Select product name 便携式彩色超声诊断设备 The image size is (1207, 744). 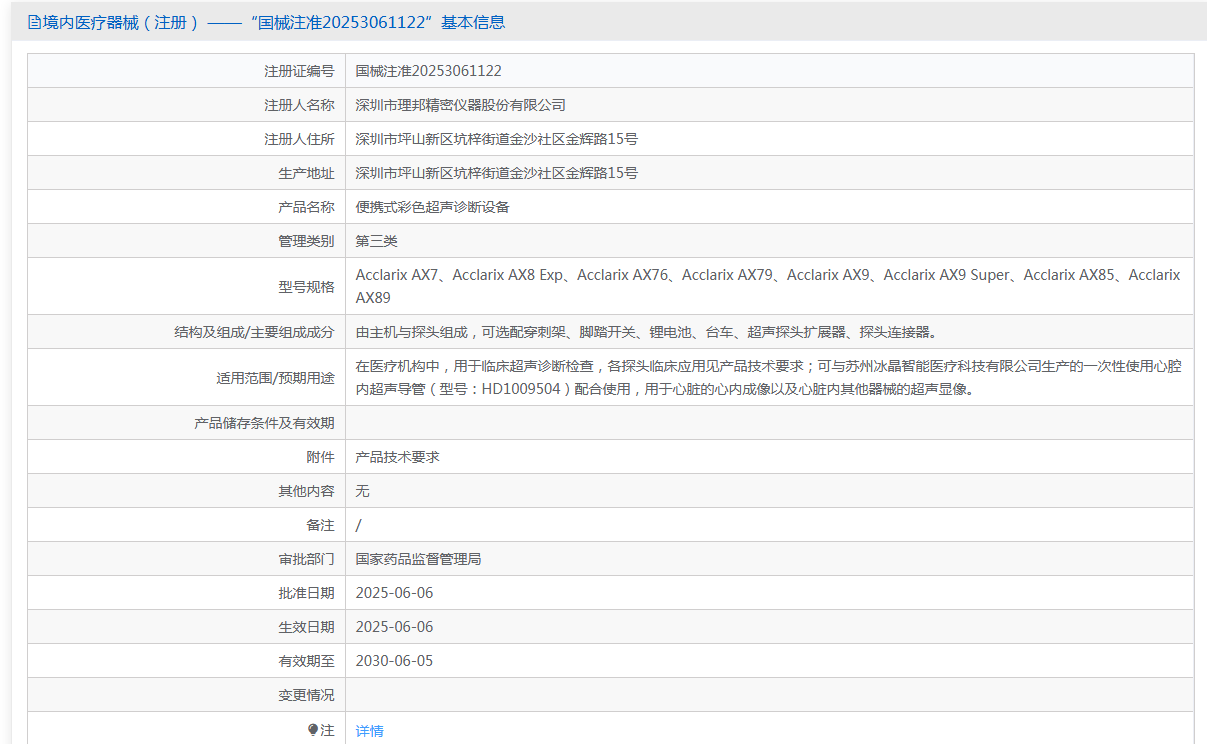(433, 207)
